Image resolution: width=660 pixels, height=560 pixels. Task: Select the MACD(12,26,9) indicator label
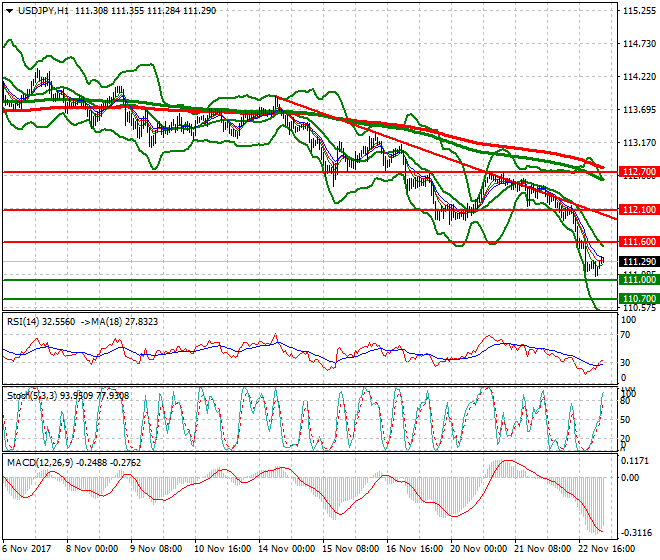click(40, 463)
